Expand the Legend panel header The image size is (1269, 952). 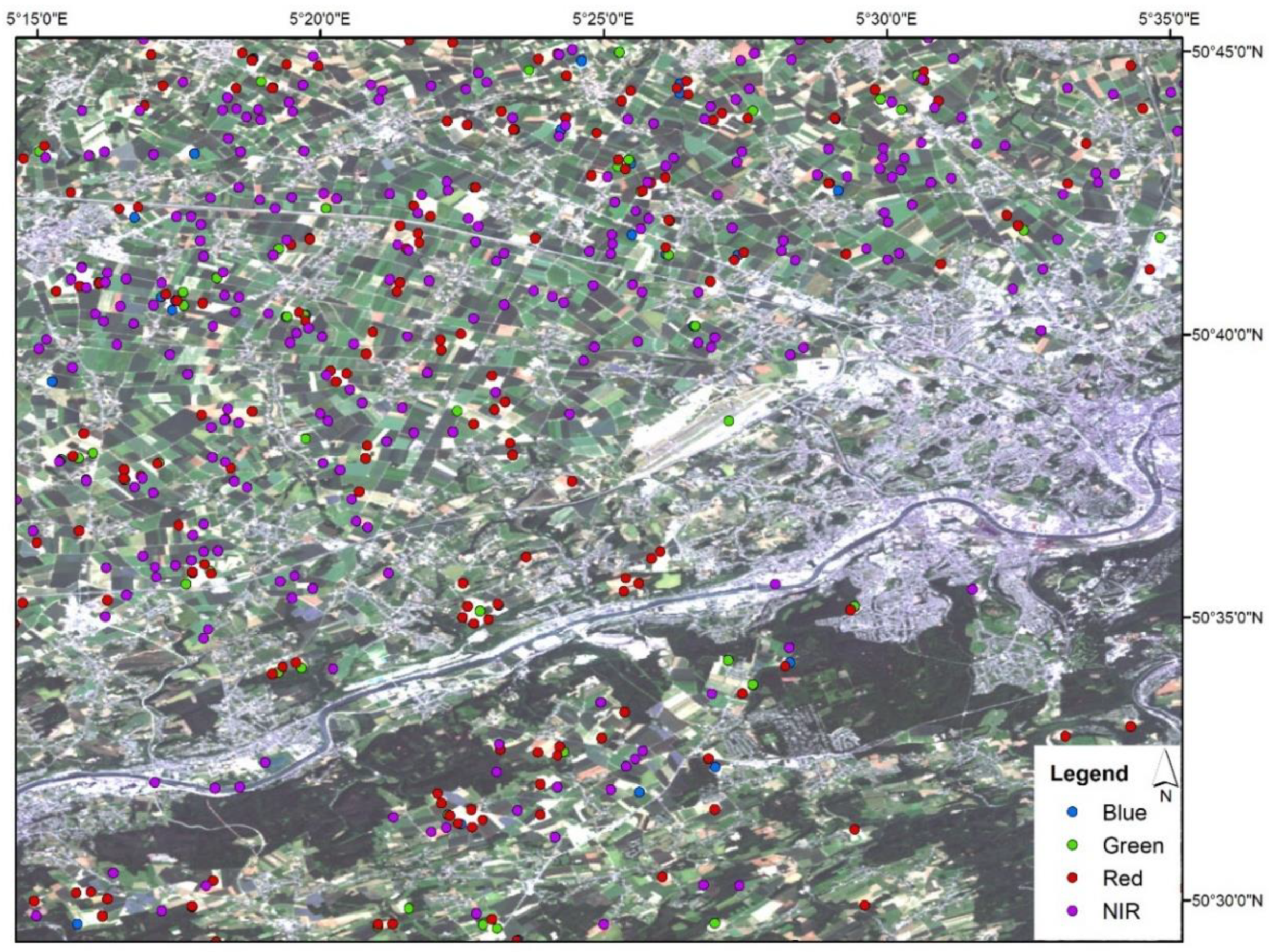point(1089,774)
